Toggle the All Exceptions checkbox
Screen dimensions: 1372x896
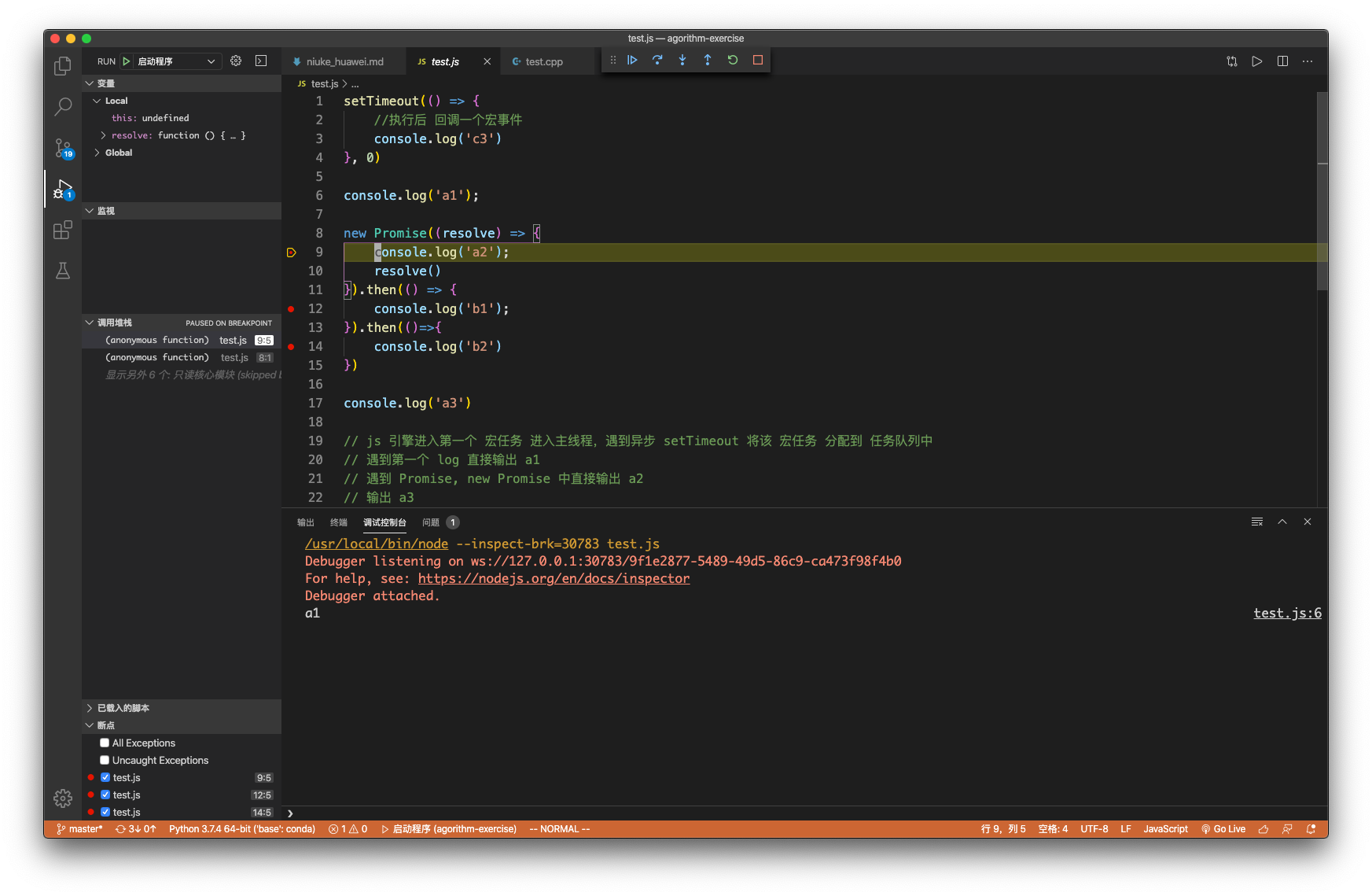tap(105, 743)
